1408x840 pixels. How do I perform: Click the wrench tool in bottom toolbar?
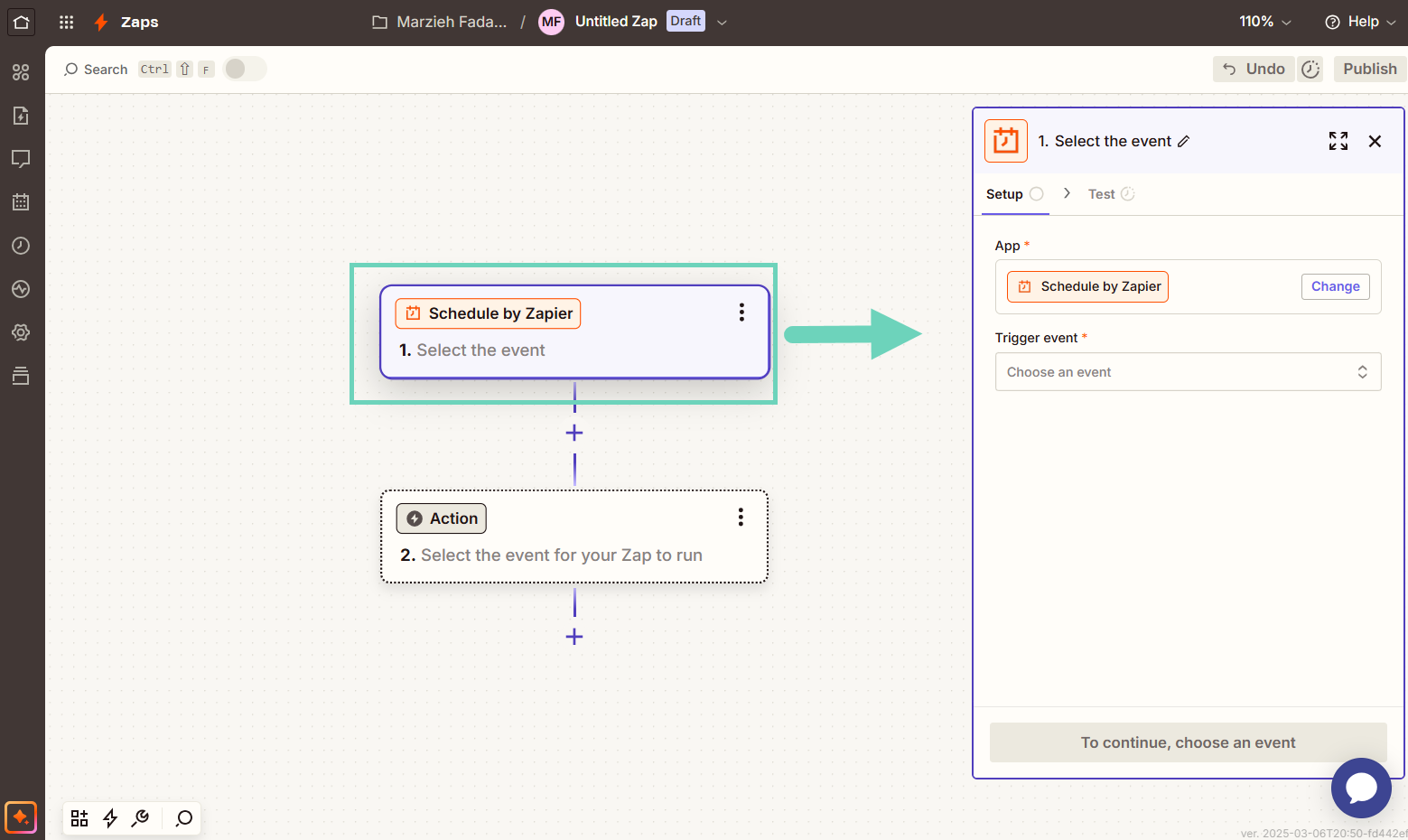pyautogui.click(x=140, y=818)
